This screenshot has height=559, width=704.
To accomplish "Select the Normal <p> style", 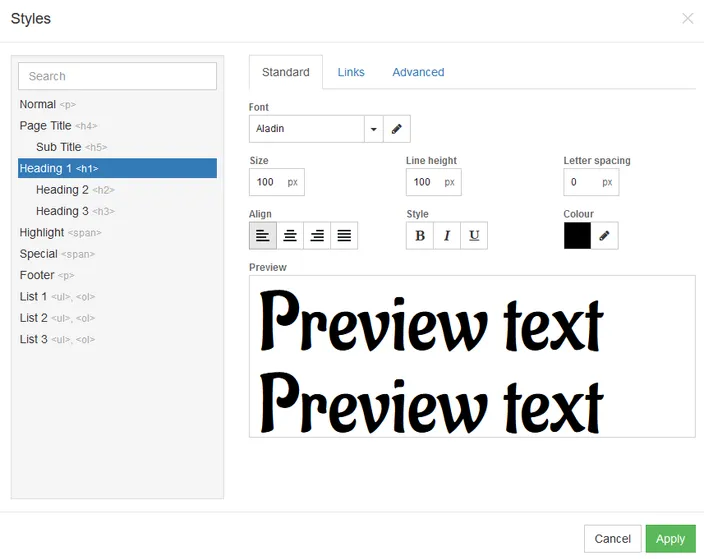I will click(x=117, y=104).
